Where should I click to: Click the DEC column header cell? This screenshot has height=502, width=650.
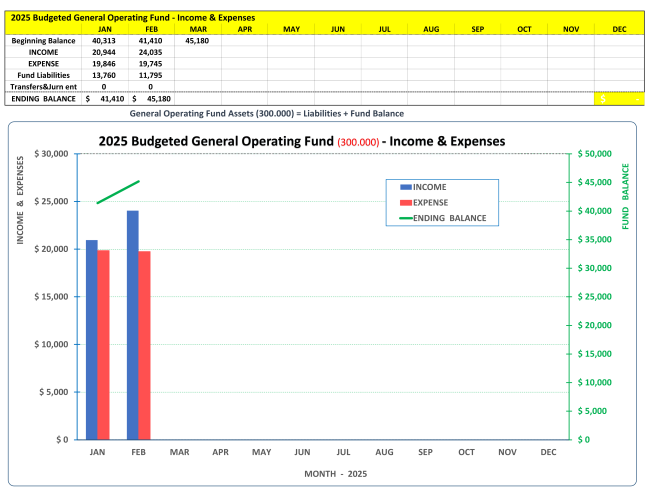(x=620, y=29)
